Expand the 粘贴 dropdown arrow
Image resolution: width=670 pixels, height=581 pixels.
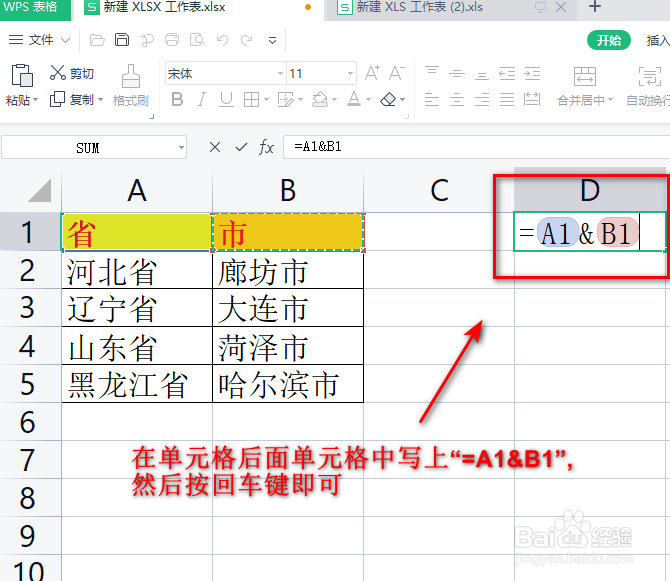[x=35, y=100]
